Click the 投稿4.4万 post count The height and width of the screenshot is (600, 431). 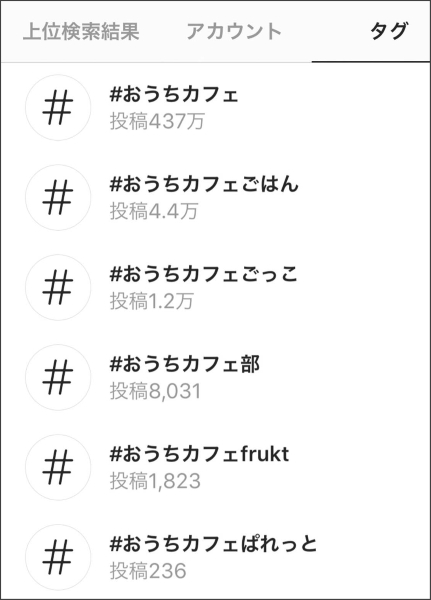tap(154, 211)
